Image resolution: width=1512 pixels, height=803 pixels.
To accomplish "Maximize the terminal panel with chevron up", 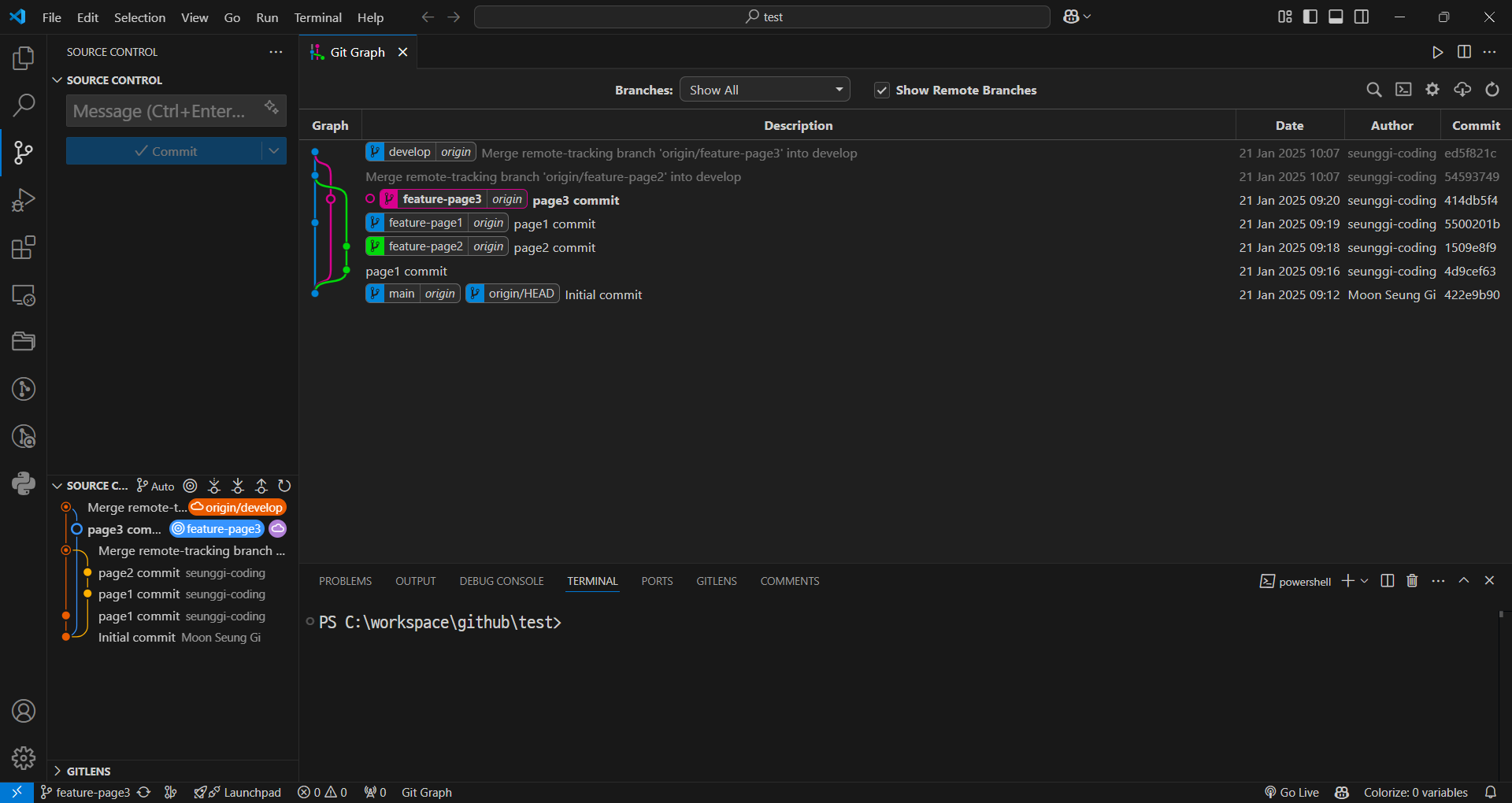I will tap(1464, 581).
